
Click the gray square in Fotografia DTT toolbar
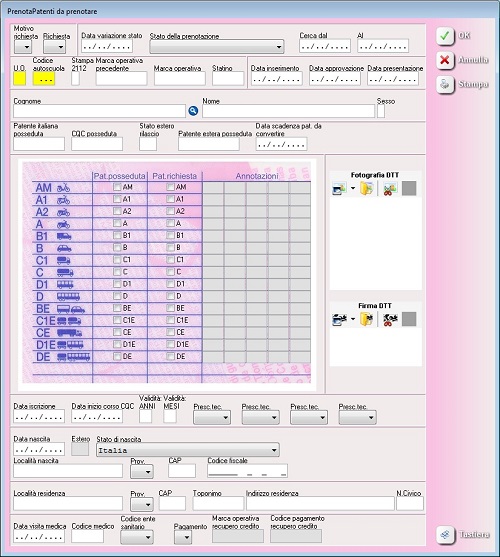point(409,188)
